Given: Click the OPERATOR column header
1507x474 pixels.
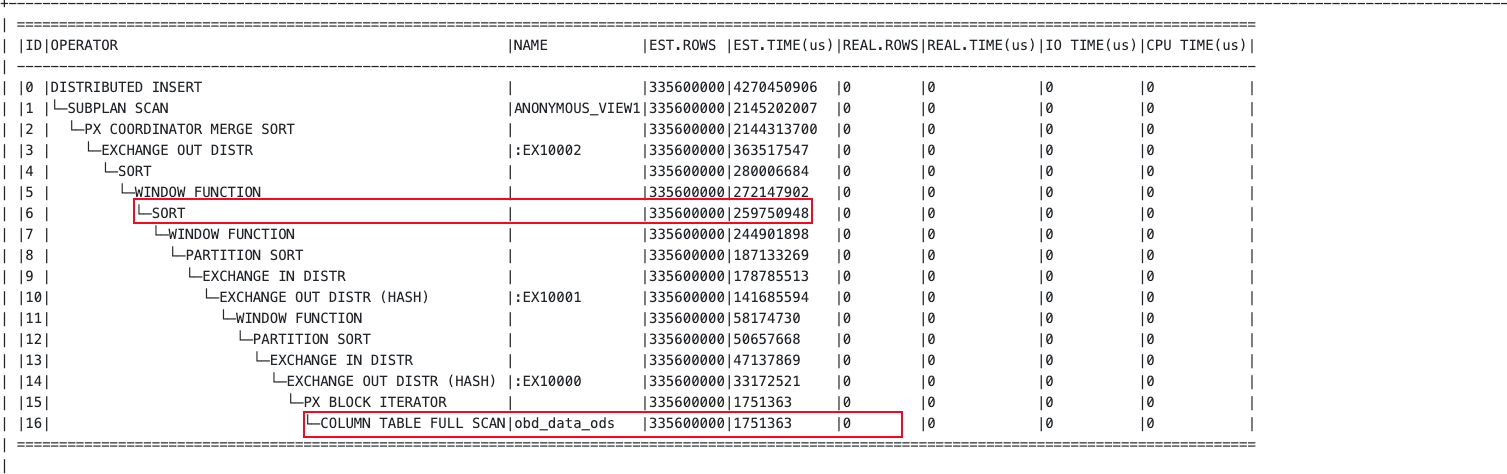Looking at the screenshot, I should tap(84, 45).
